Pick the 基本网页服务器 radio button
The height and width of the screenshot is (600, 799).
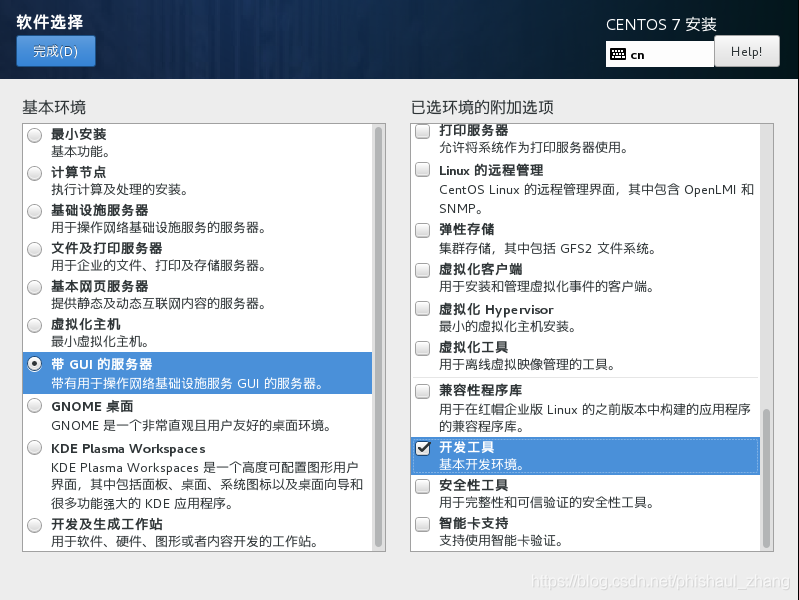35,287
